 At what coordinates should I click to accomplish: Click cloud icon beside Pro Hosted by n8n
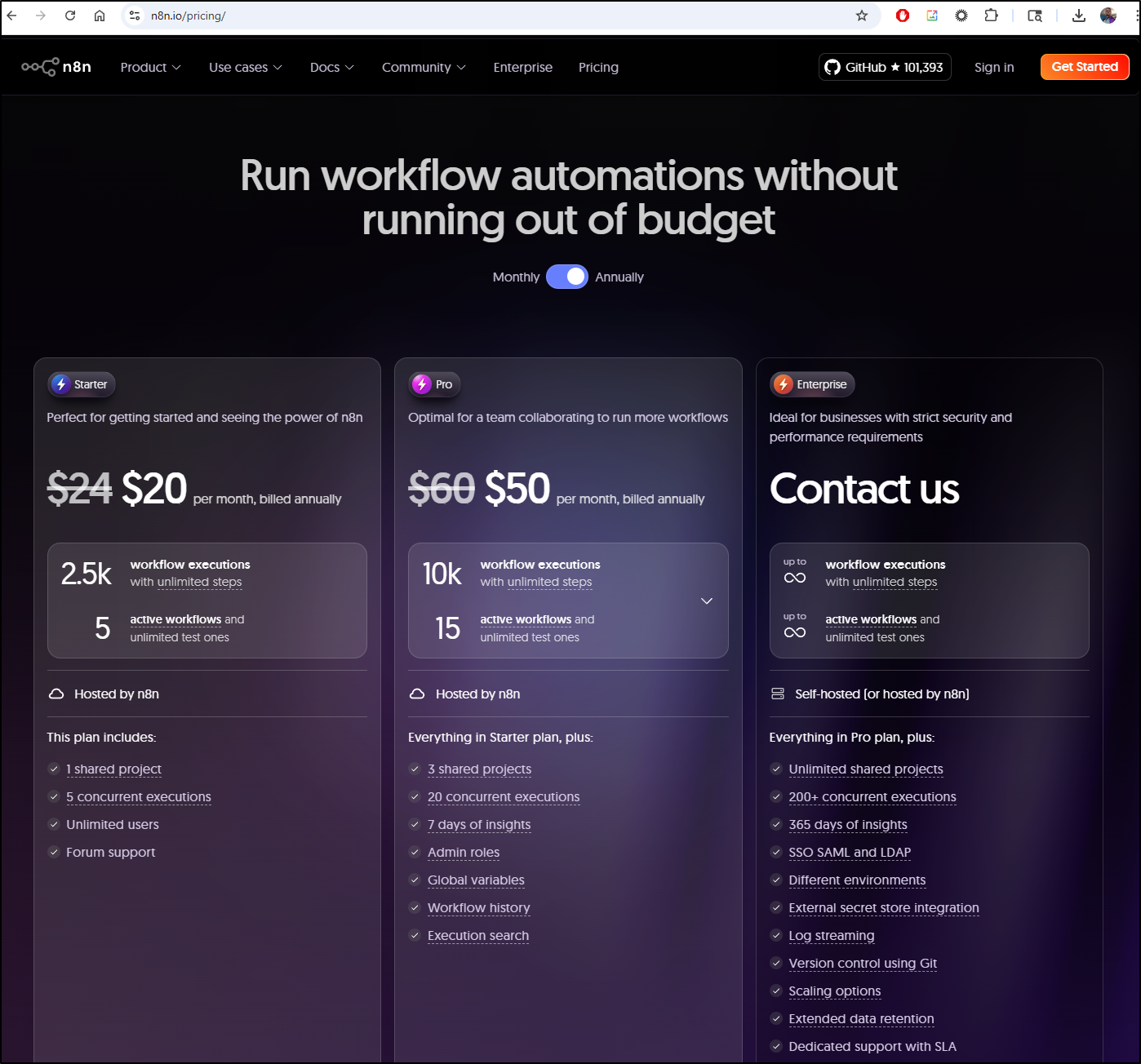point(417,694)
